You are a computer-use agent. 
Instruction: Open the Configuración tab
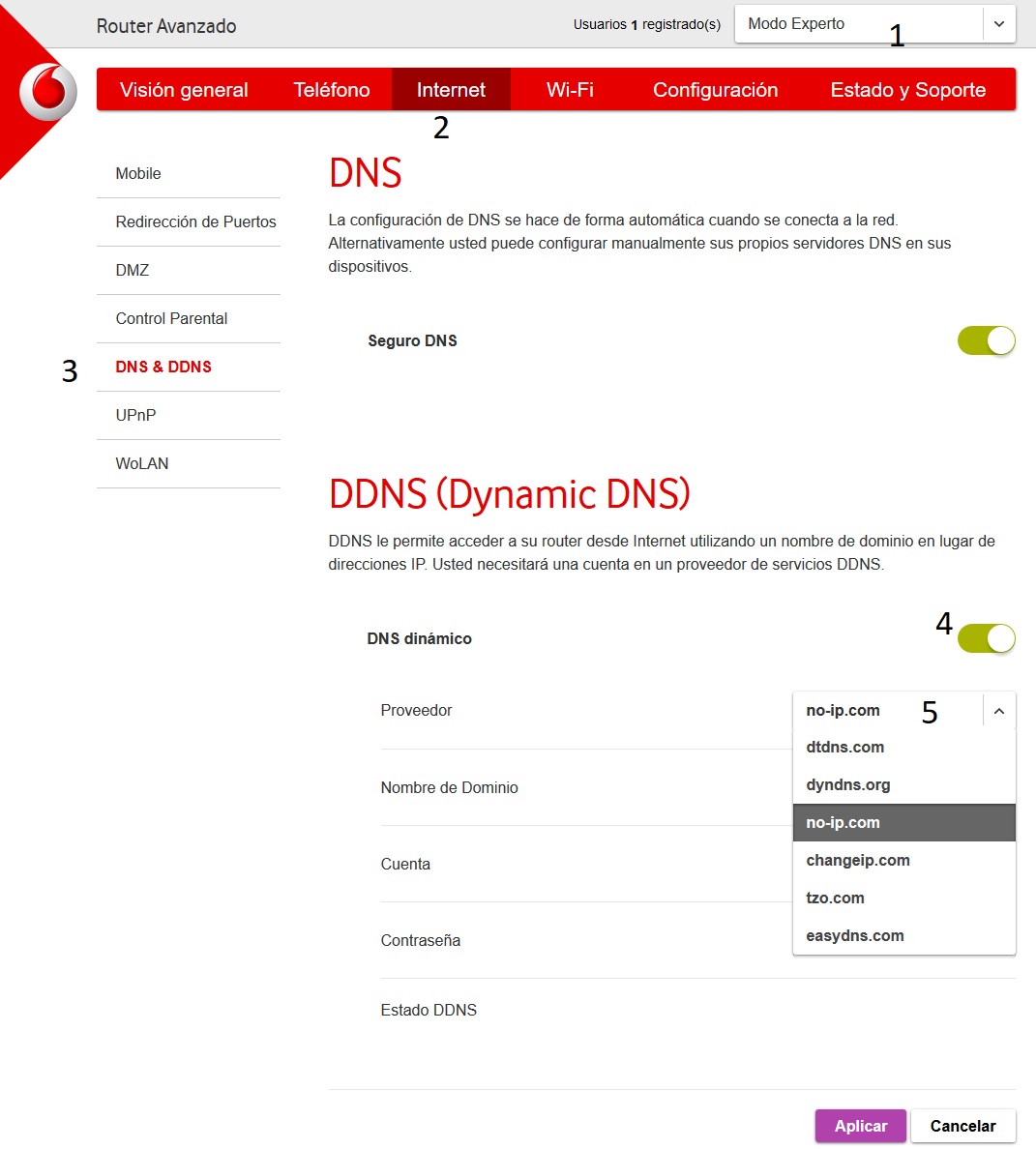[x=716, y=89]
